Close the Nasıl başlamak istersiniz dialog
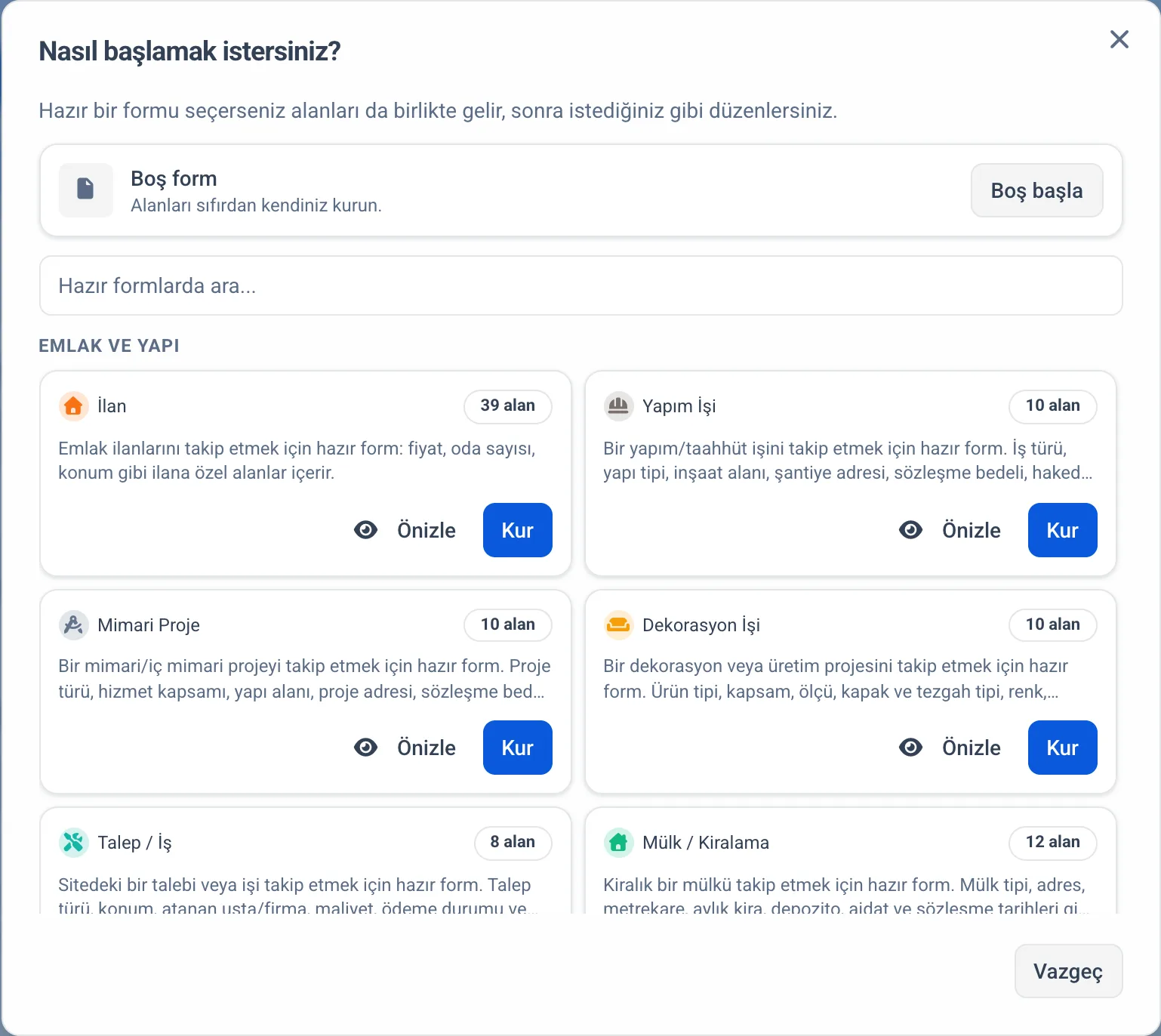1161x1036 pixels. tap(1119, 39)
